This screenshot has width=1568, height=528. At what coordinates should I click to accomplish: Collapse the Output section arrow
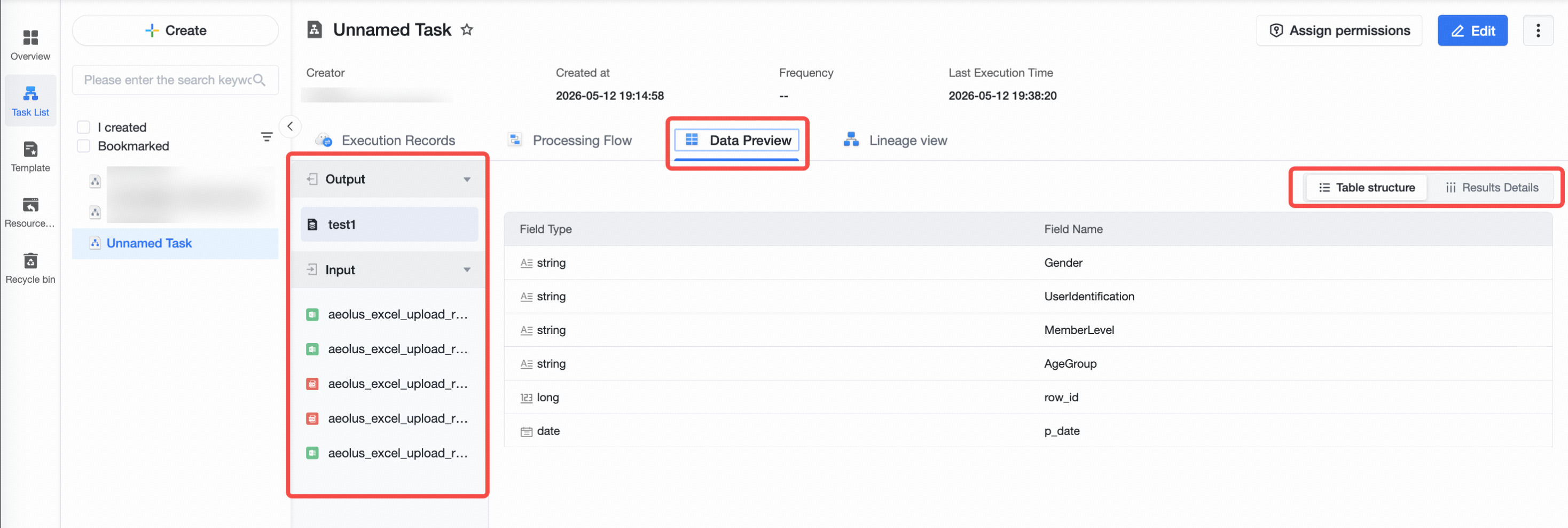467,180
